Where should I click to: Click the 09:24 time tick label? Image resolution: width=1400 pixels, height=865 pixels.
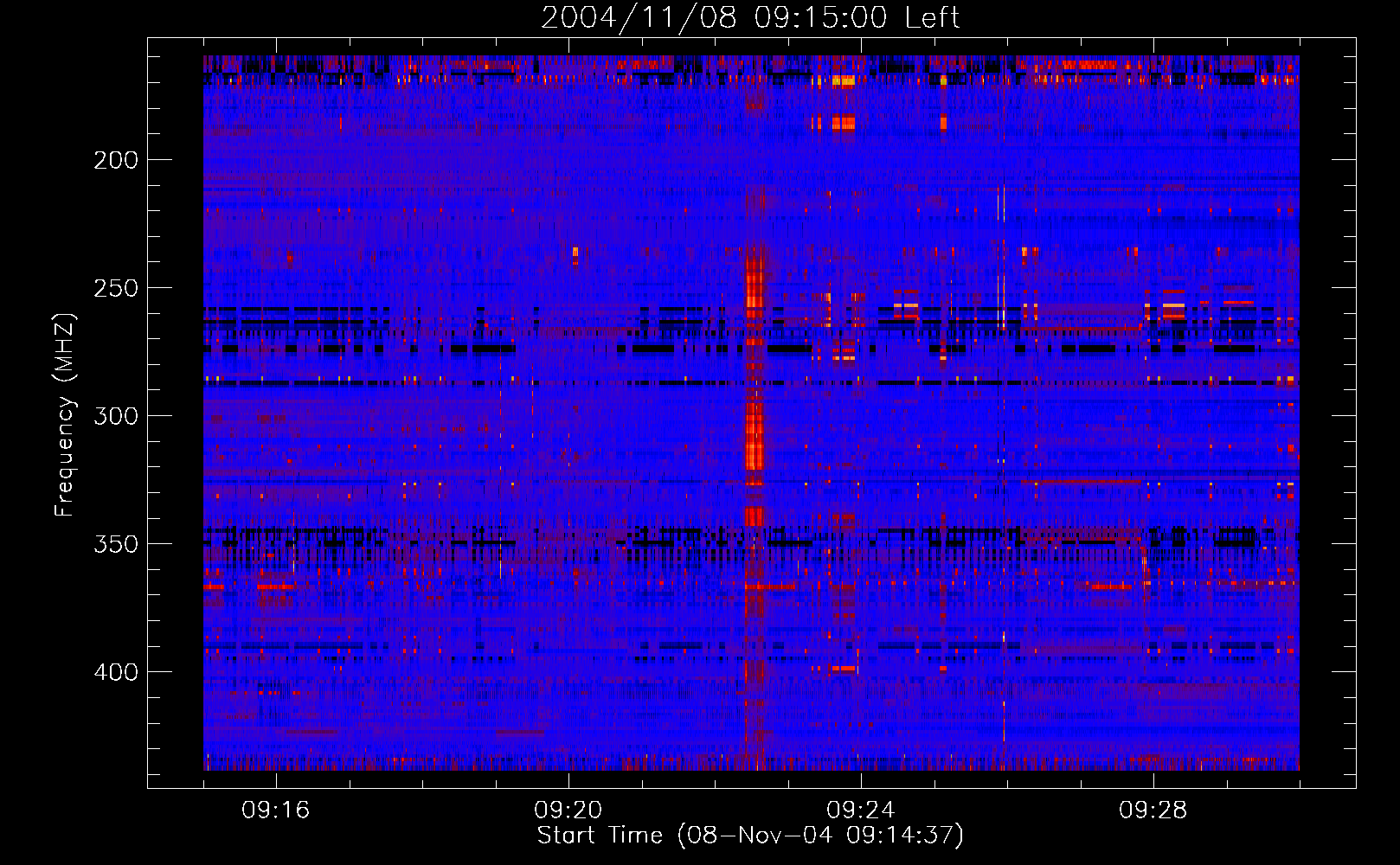pyautogui.click(x=861, y=811)
